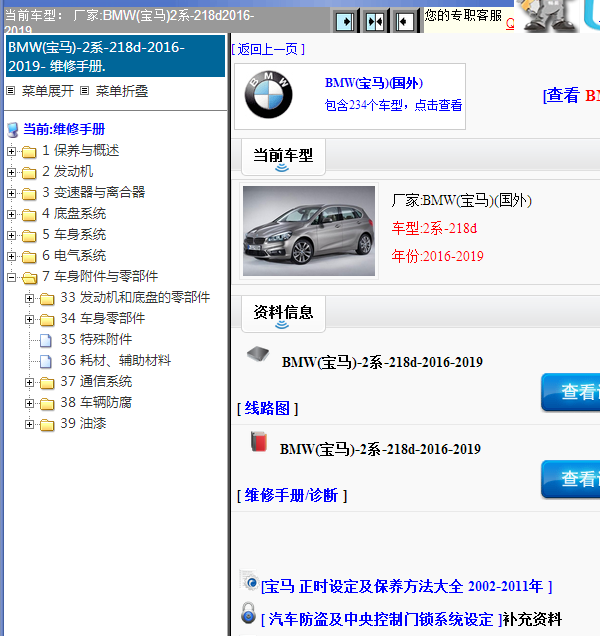The width and height of the screenshot is (600, 636).
Task: Open 宝马 正时设定及保养方法大全 2002-2011年 link
Action: 406,587
